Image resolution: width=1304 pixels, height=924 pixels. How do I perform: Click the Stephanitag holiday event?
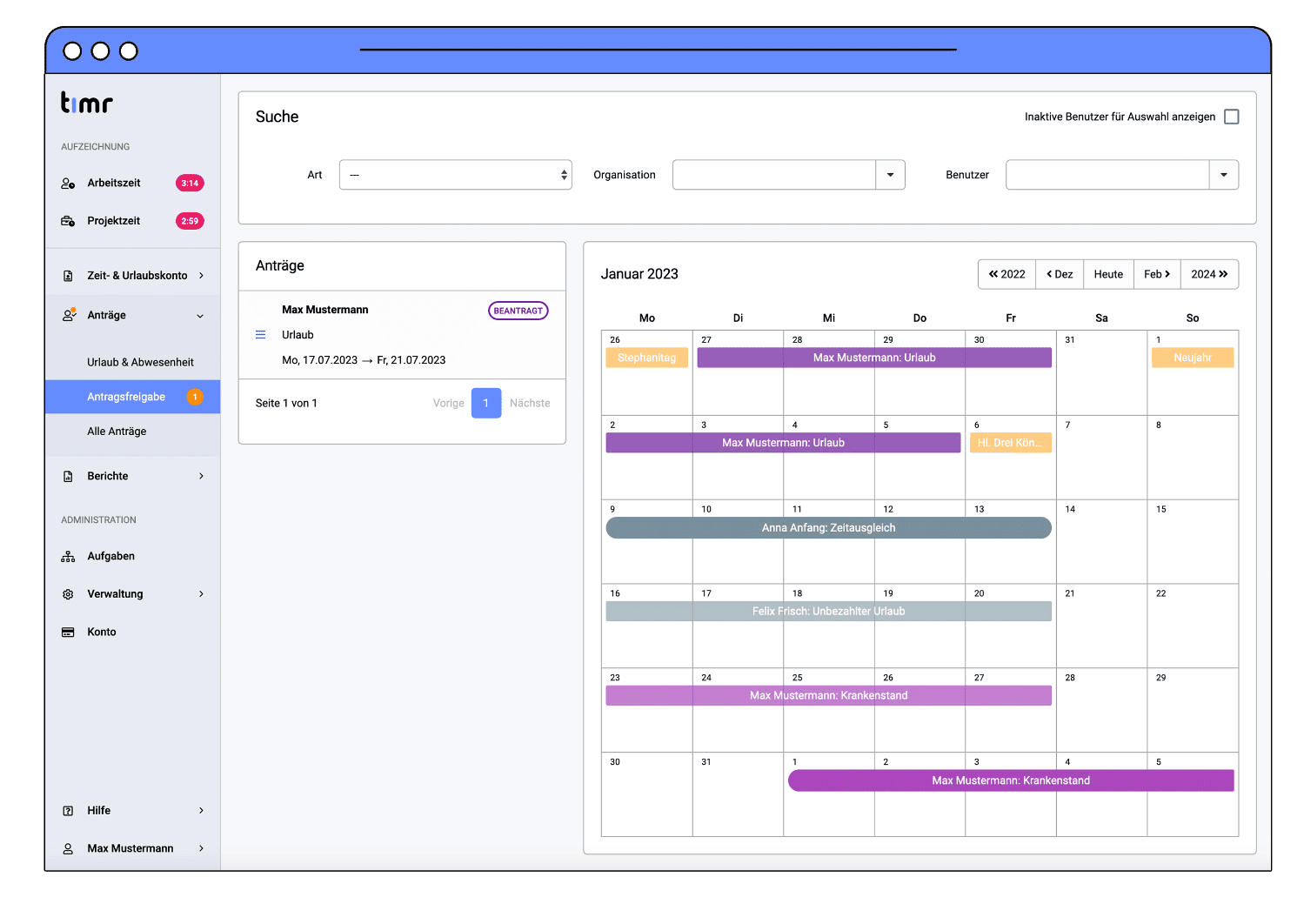point(646,358)
